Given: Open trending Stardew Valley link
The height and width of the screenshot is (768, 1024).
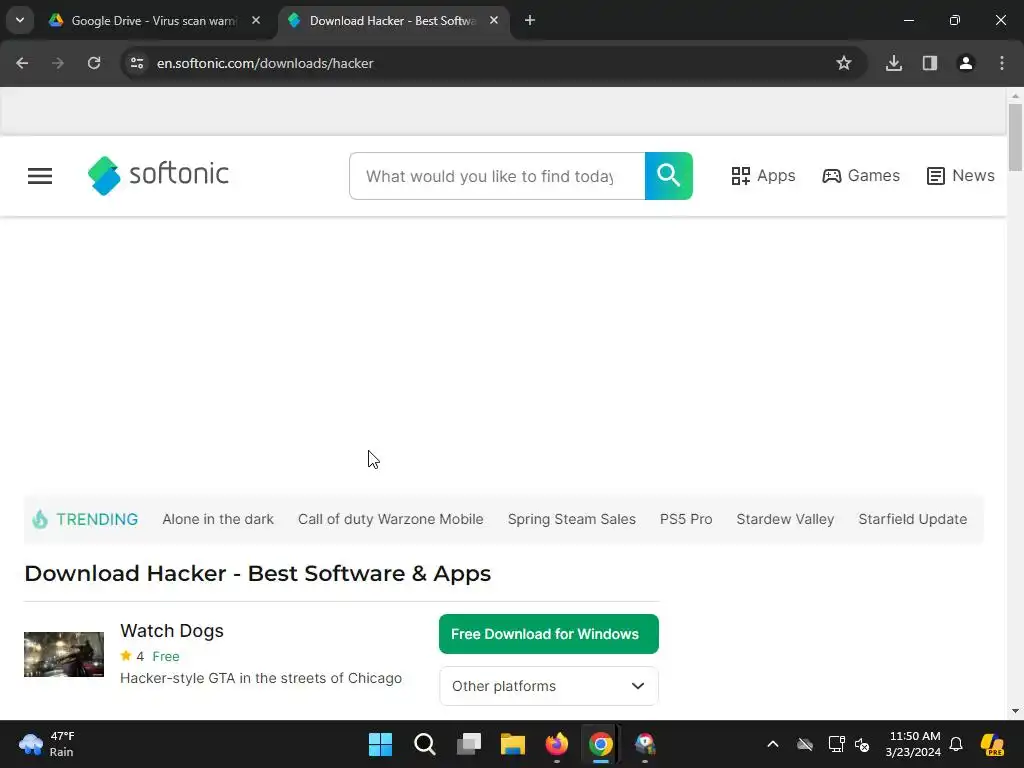Looking at the screenshot, I should pos(785,519).
